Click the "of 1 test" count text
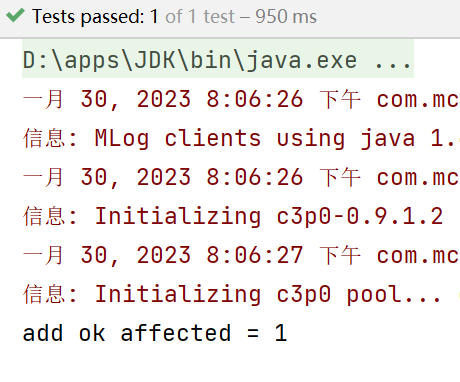This screenshot has height=382, width=460. pyautogui.click(x=200, y=16)
